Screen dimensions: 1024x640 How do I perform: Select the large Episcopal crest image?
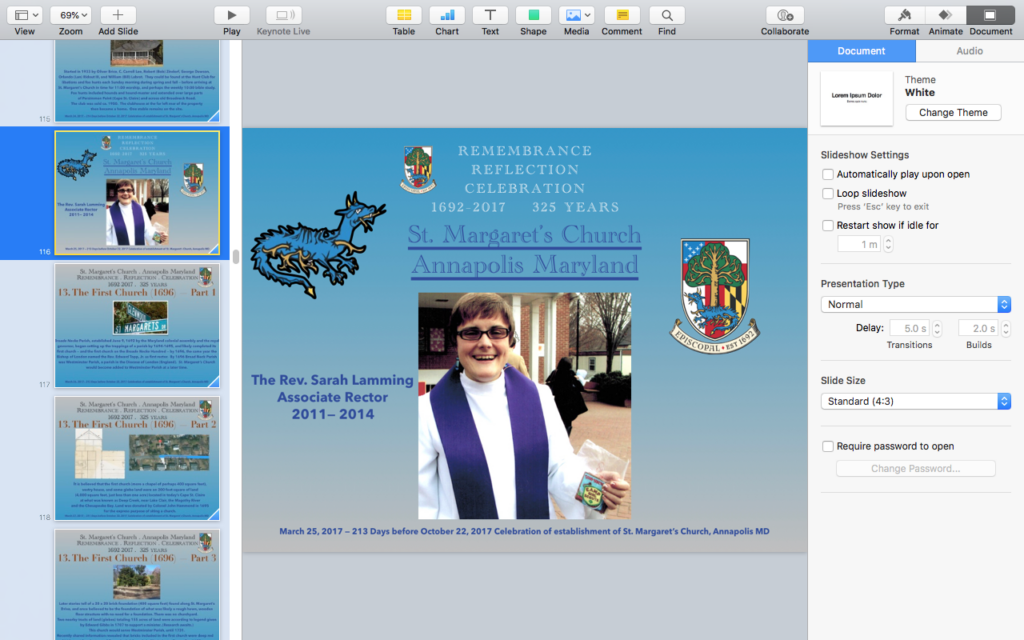(x=714, y=296)
